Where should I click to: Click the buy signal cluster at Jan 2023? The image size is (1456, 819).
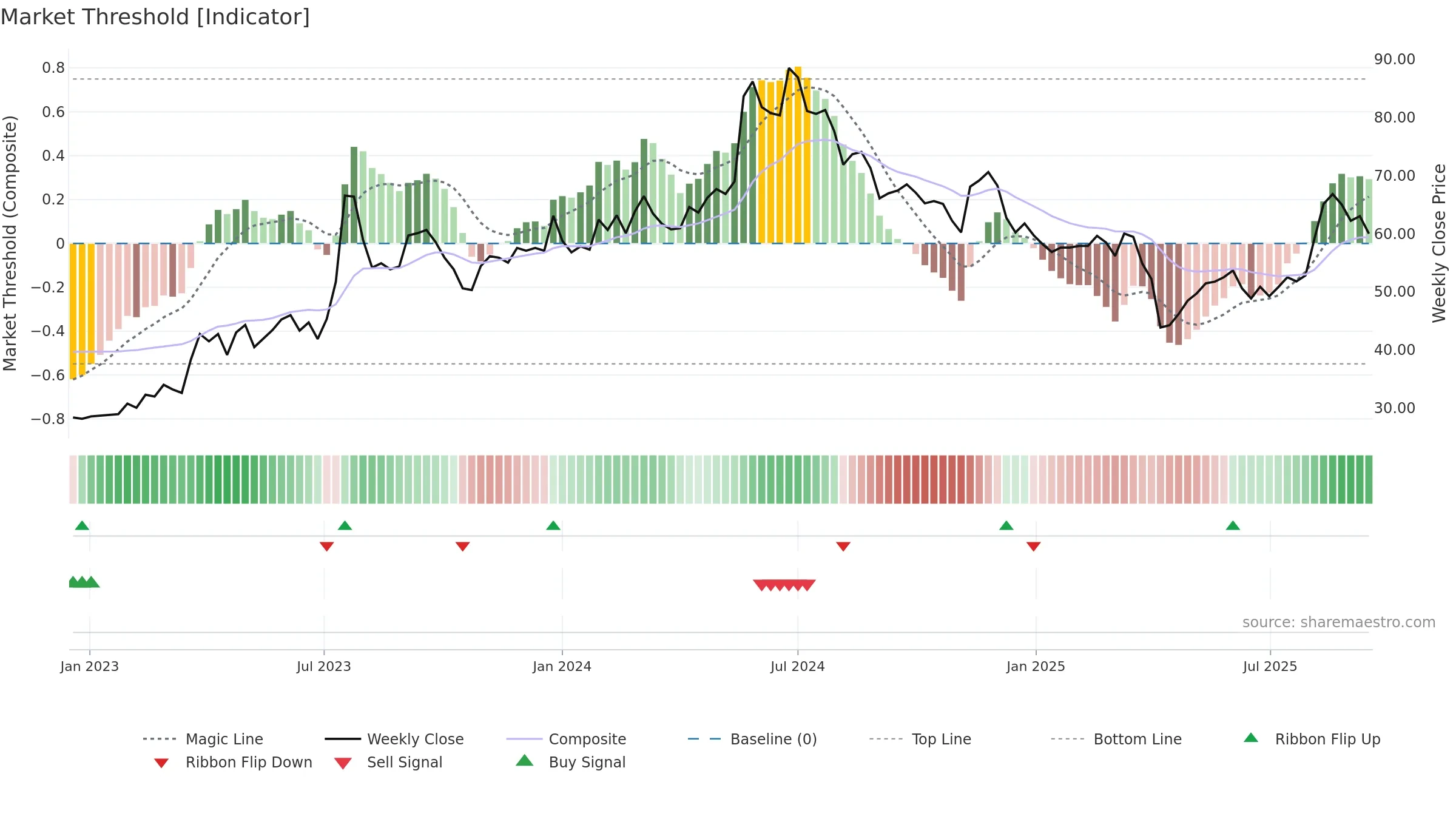[84, 582]
